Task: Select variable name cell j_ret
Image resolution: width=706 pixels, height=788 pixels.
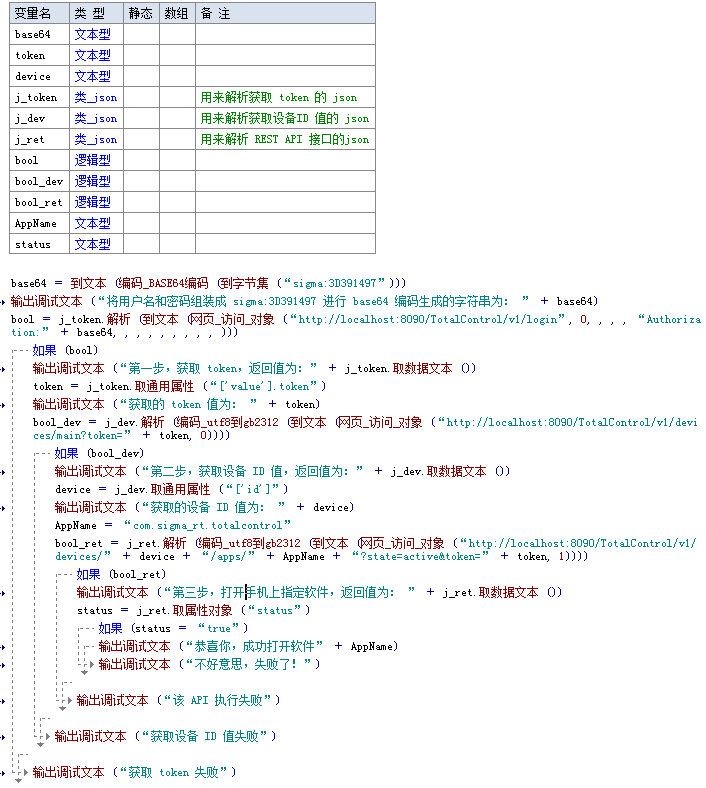Action: 39,140
